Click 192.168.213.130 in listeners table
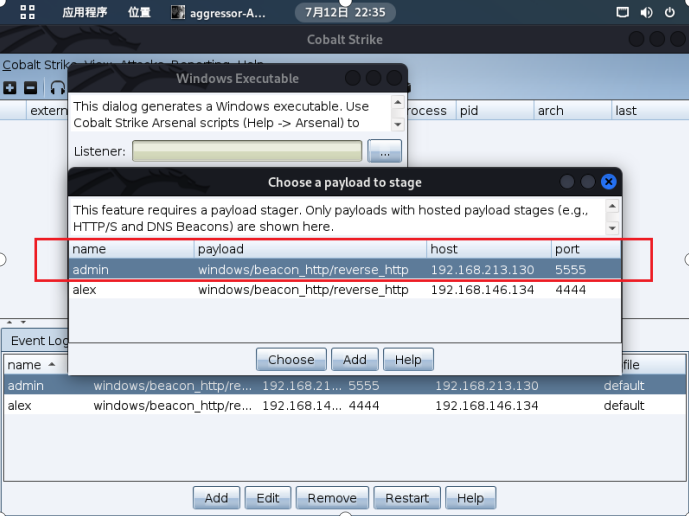 (486, 385)
